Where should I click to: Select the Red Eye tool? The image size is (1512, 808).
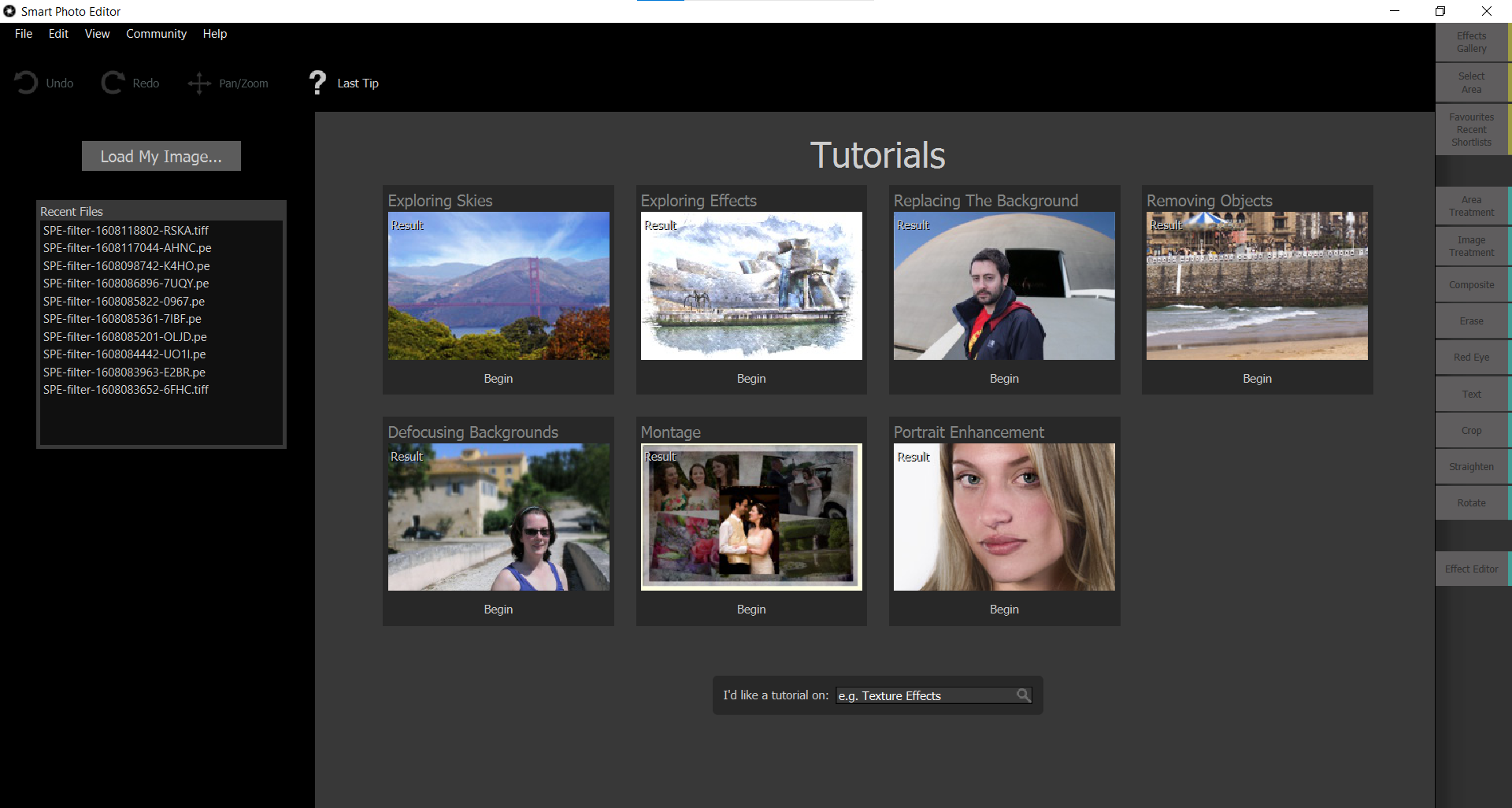(x=1471, y=358)
